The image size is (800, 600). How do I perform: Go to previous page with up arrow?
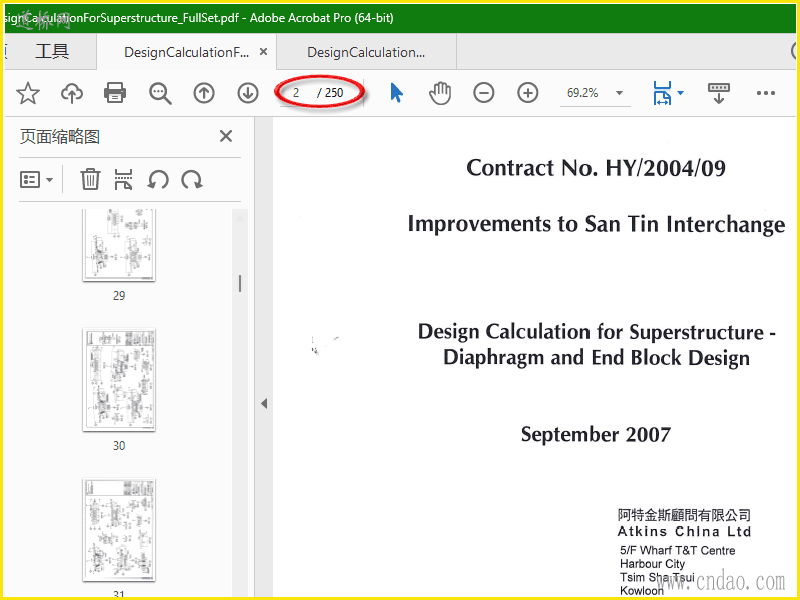[x=204, y=93]
